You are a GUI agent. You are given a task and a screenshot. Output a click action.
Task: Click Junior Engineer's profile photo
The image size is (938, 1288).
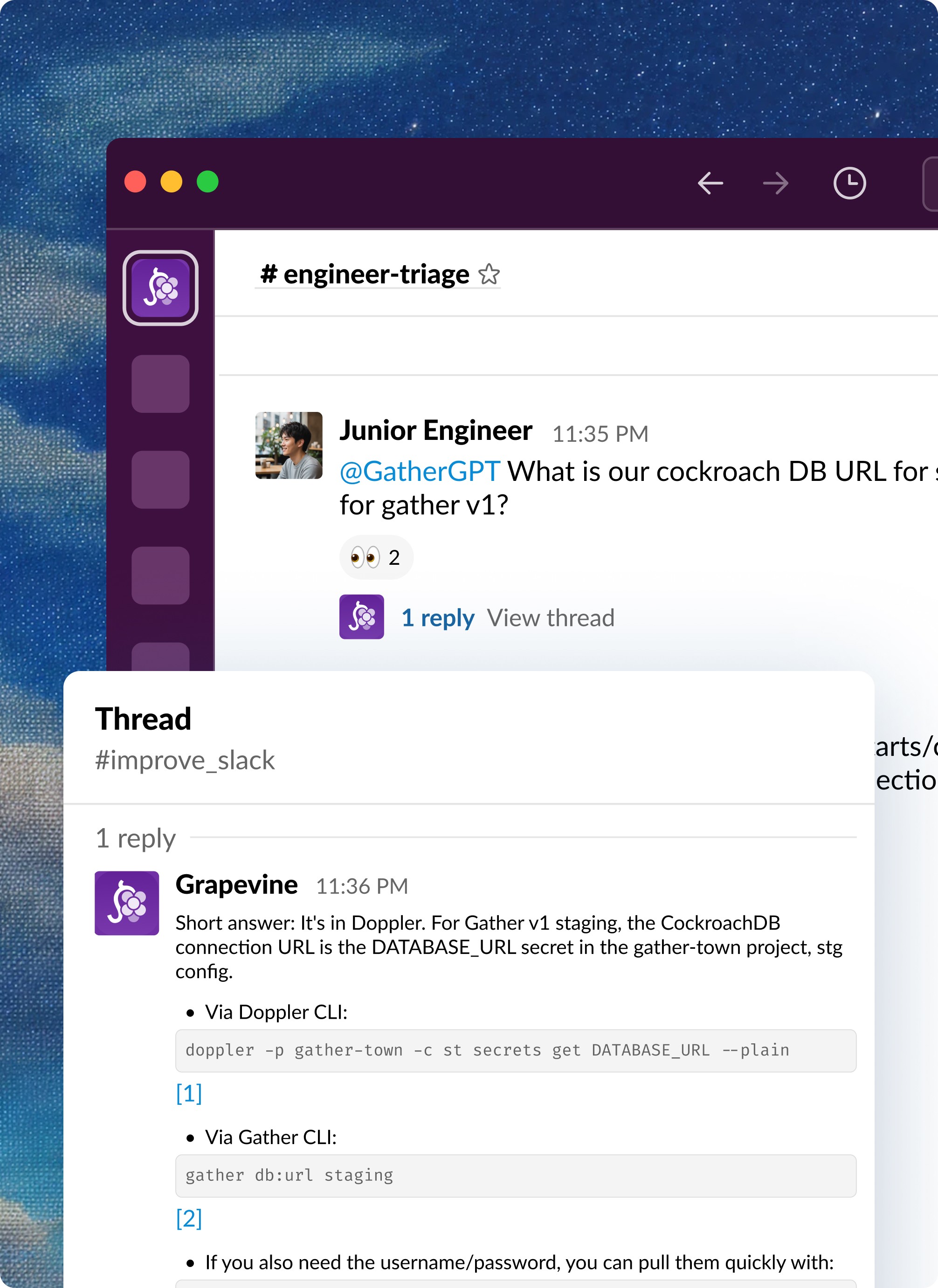(x=289, y=445)
